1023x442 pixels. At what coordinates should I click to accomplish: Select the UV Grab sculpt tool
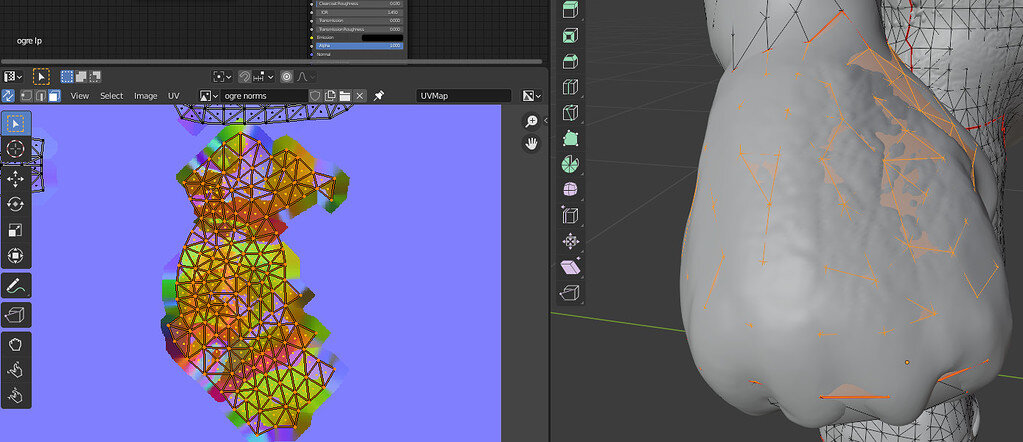coord(16,345)
